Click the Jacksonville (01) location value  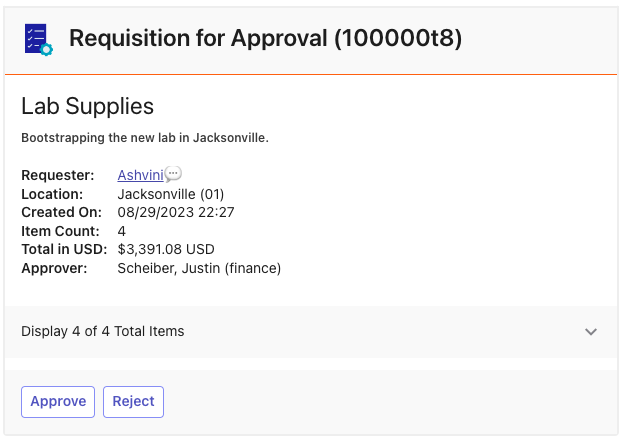[171, 194]
